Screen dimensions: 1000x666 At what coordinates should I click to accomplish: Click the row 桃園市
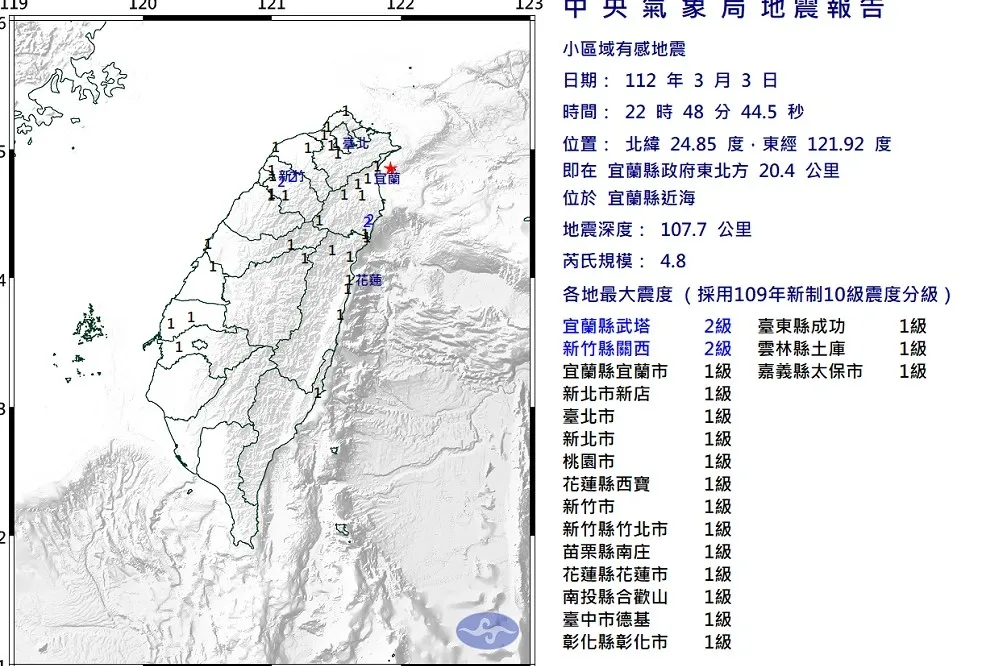[x=647, y=462]
